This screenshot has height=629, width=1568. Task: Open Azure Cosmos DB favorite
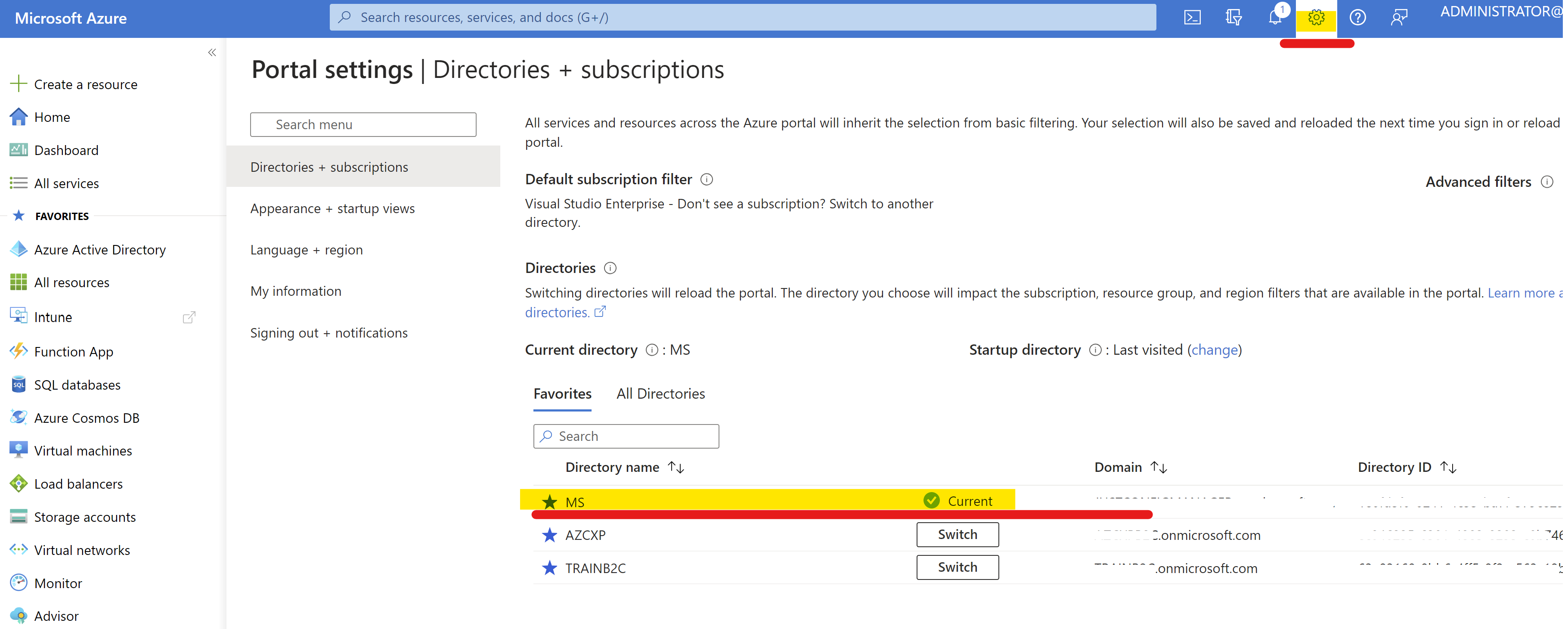pyautogui.click(x=87, y=418)
